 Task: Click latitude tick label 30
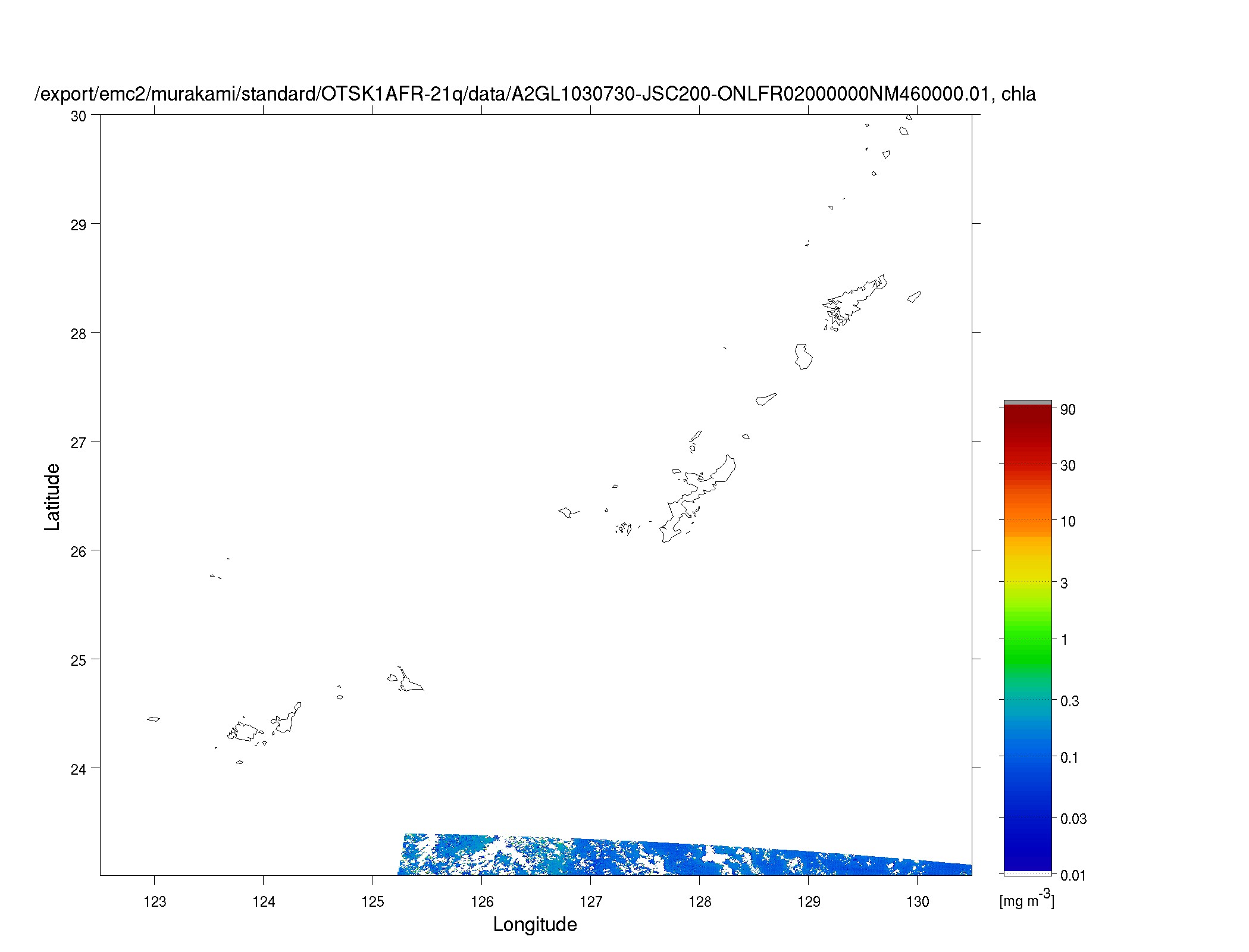click(x=78, y=116)
